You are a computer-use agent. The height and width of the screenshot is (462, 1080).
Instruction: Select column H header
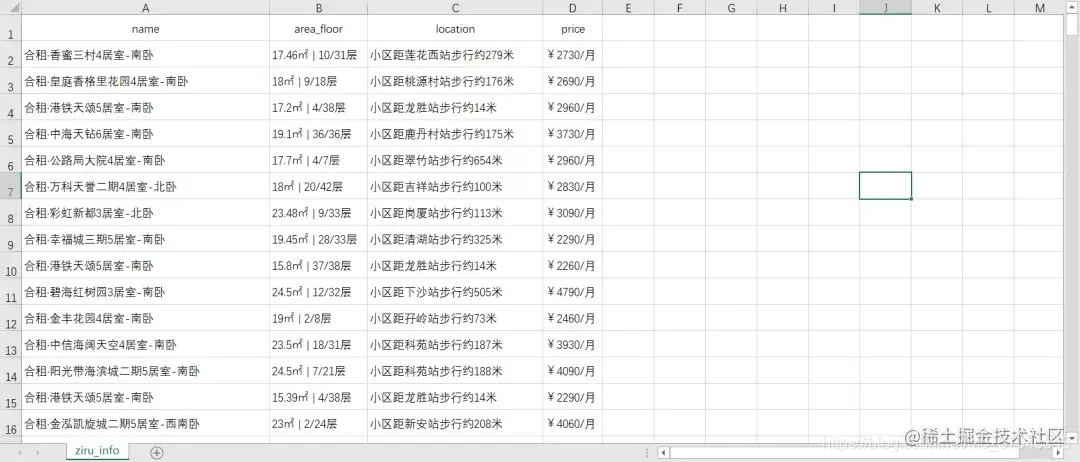click(782, 8)
